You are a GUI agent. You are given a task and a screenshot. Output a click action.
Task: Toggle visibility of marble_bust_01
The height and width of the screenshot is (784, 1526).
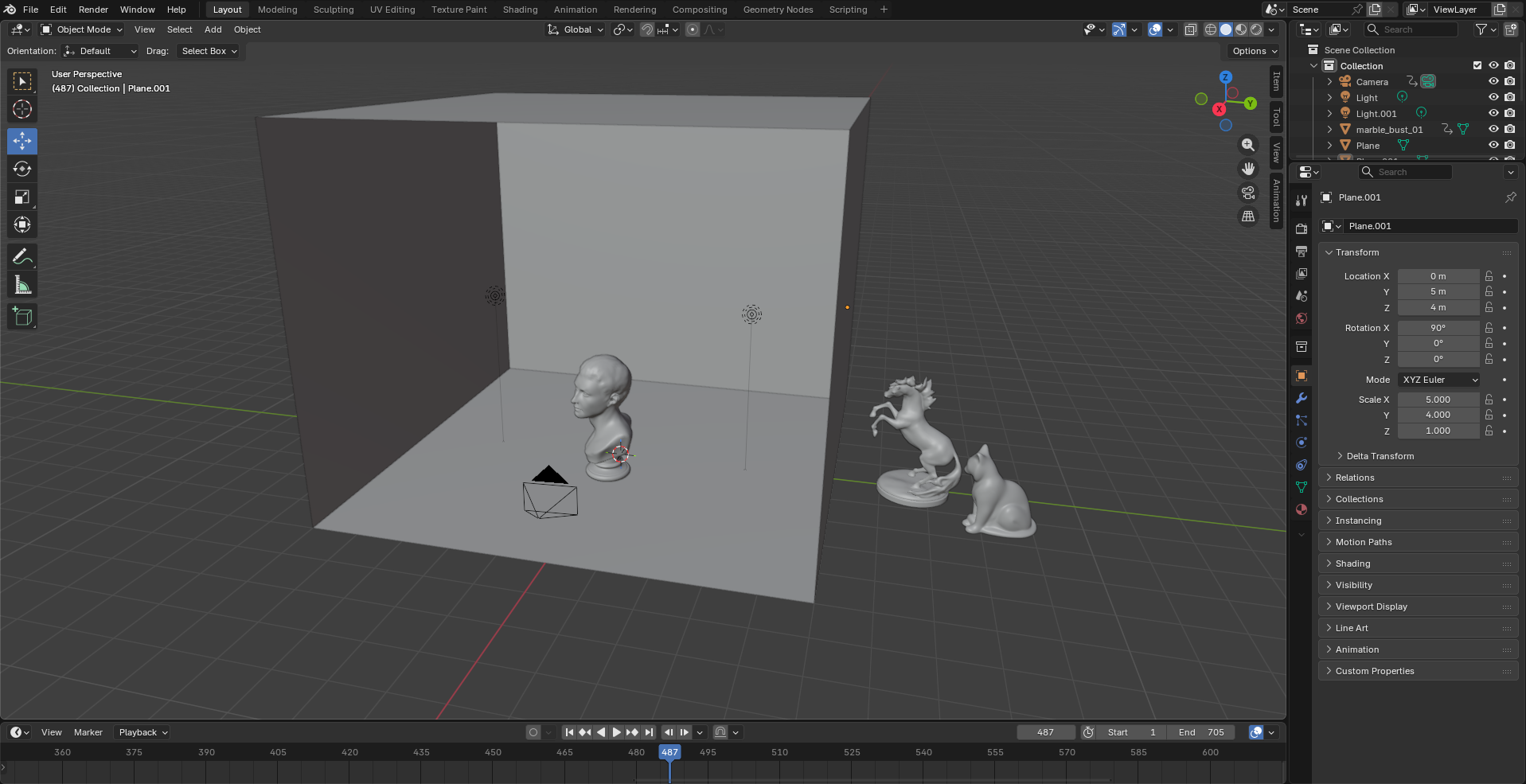click(1493, 129)
